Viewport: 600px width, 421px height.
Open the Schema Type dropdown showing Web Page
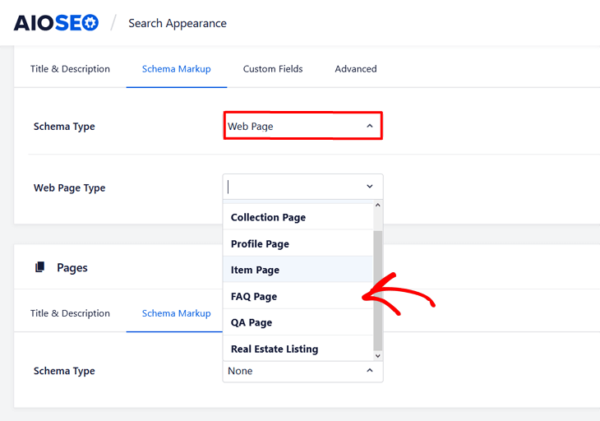pos(301,126)
